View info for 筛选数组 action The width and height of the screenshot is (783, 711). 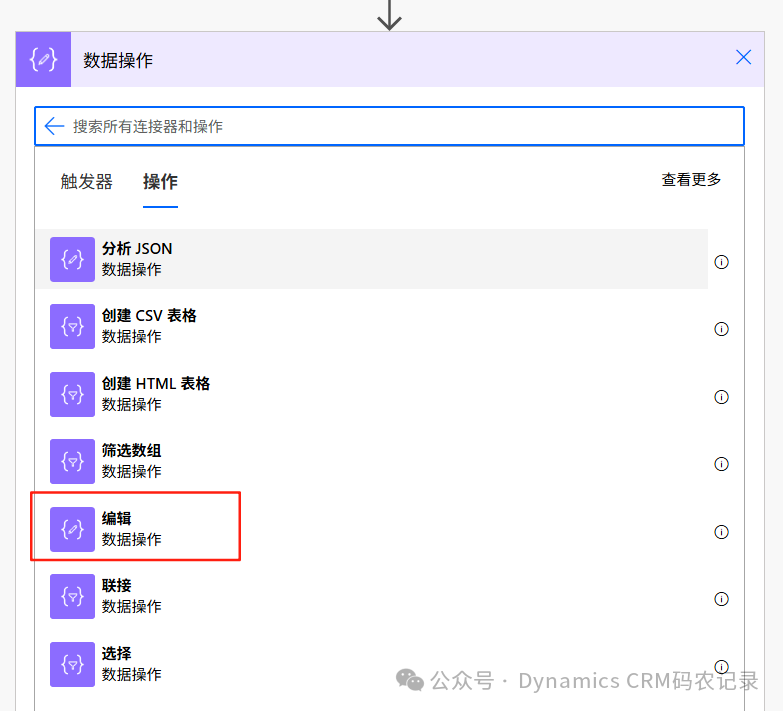pyautogui.click(x=721, y=464)
